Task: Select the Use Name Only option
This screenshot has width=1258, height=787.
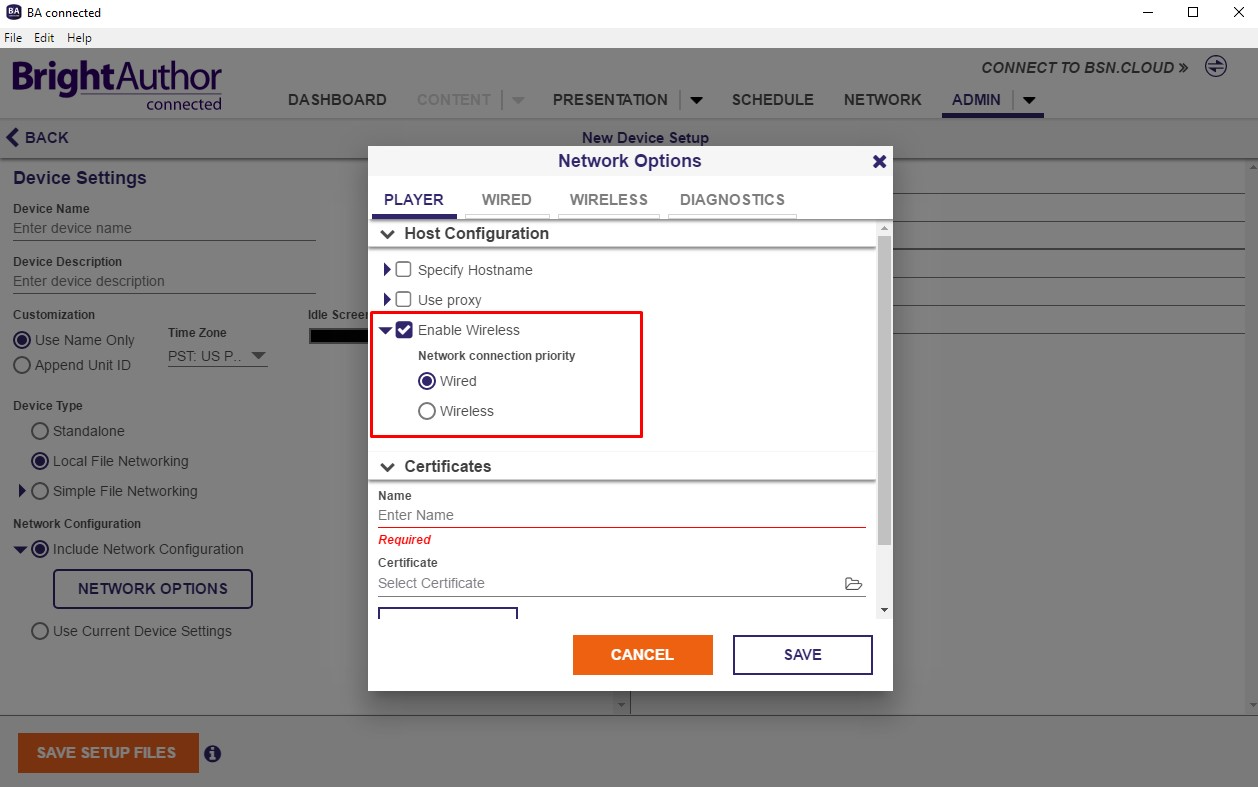Action: point(22,340)
